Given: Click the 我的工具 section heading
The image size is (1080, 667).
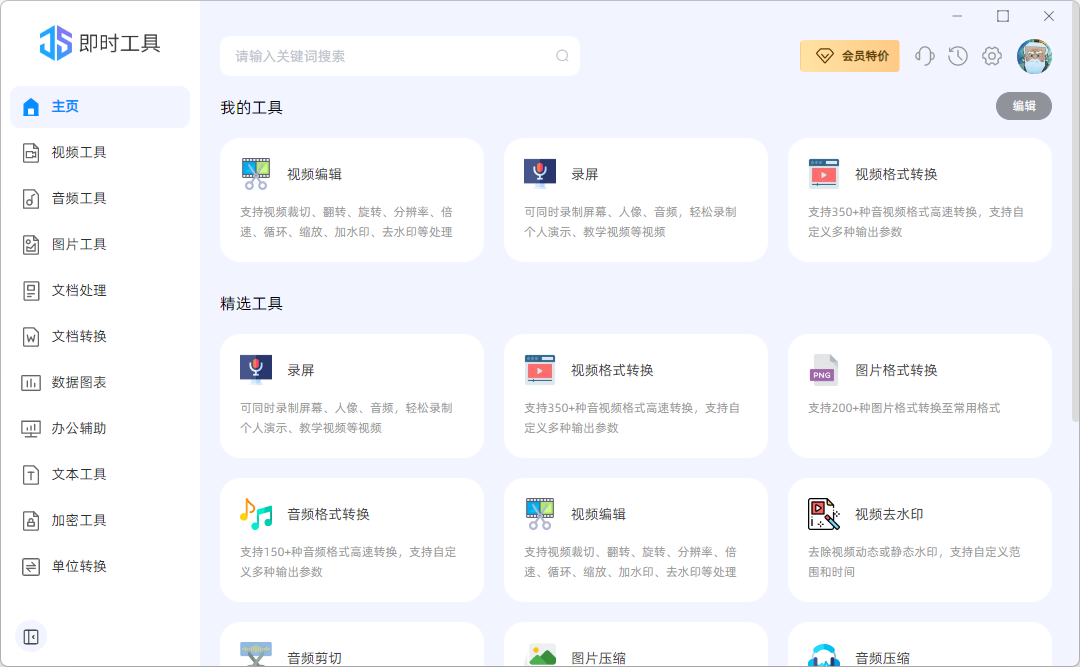Looking at the screenshot, I should tap(251, 107).
